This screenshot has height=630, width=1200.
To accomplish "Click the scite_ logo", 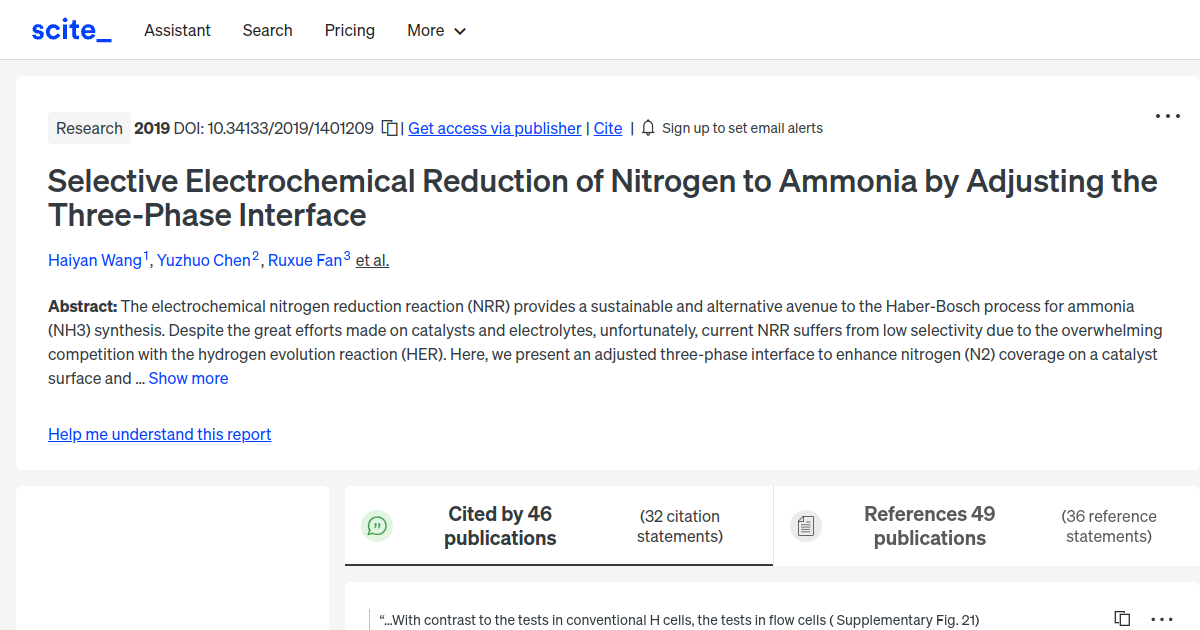I will [70, 29].
